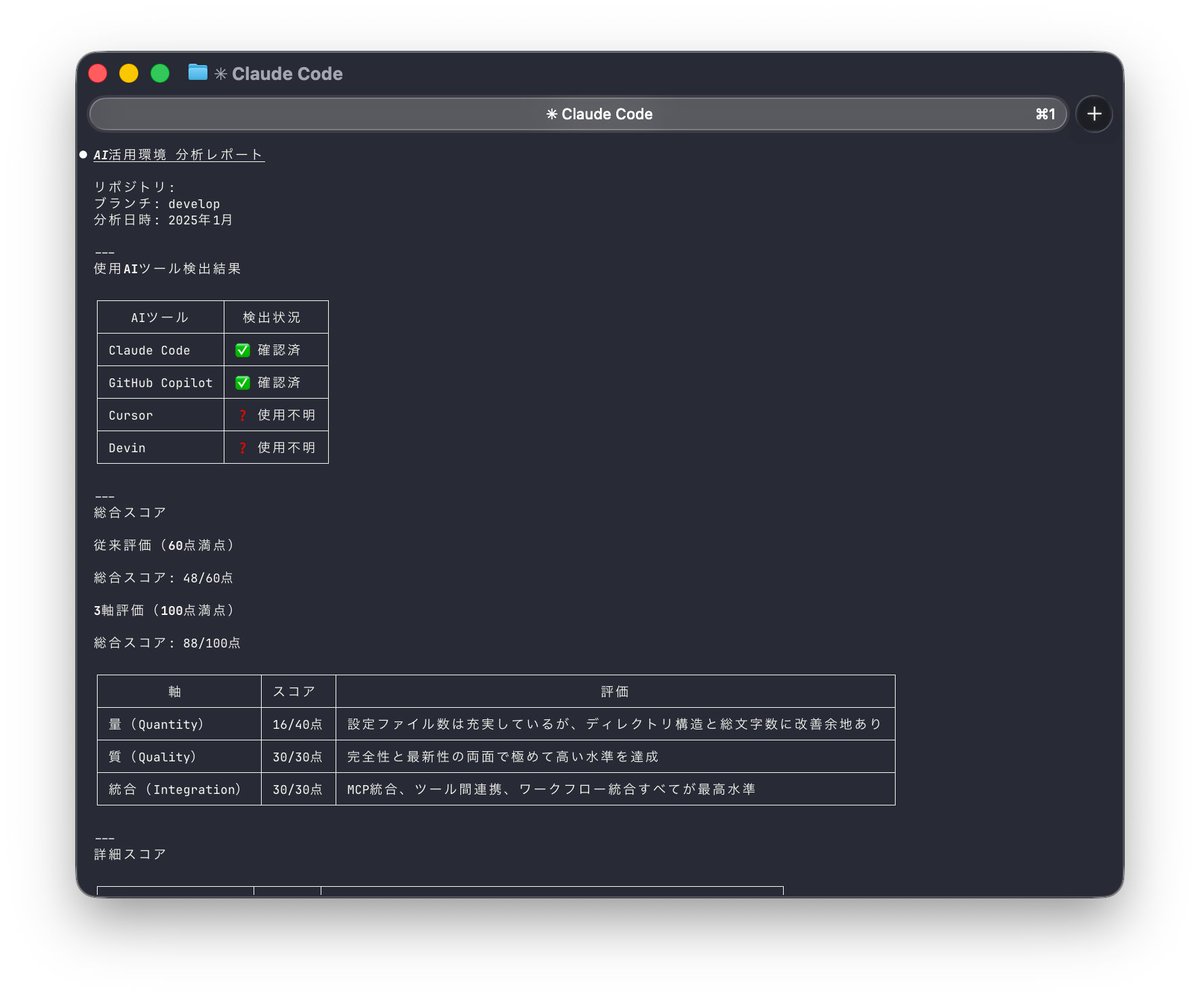Image resolution: width=1200 pixels, height=998 pixels.
Task: Open a new tab with plus button
Action: 1094,114
